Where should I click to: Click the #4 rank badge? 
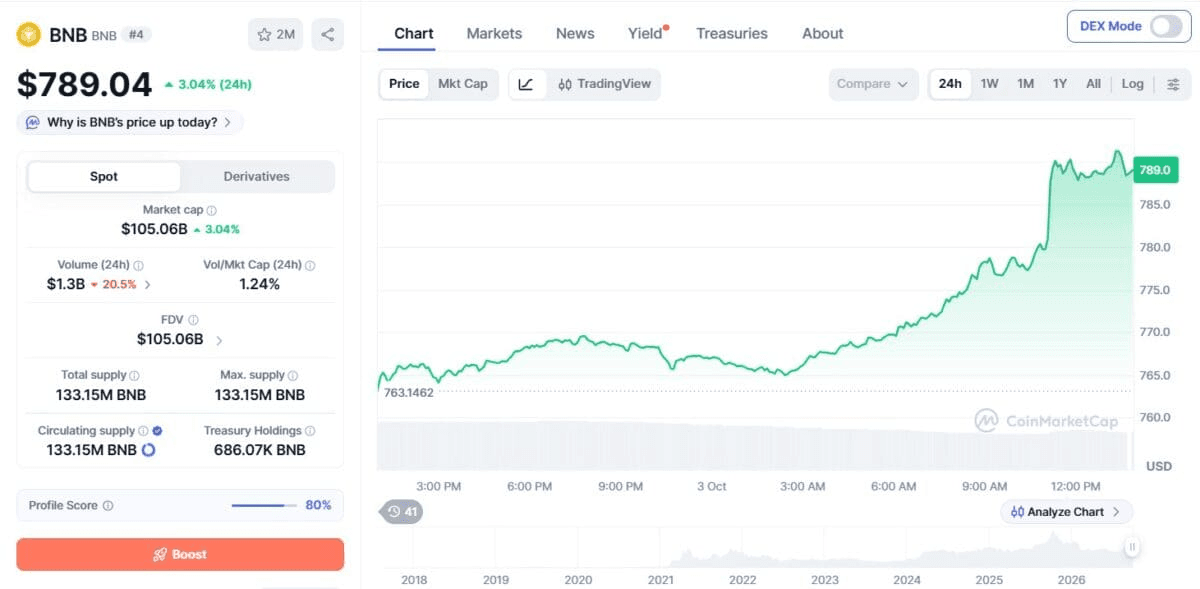pyautogui.click(x=137, y=35)
